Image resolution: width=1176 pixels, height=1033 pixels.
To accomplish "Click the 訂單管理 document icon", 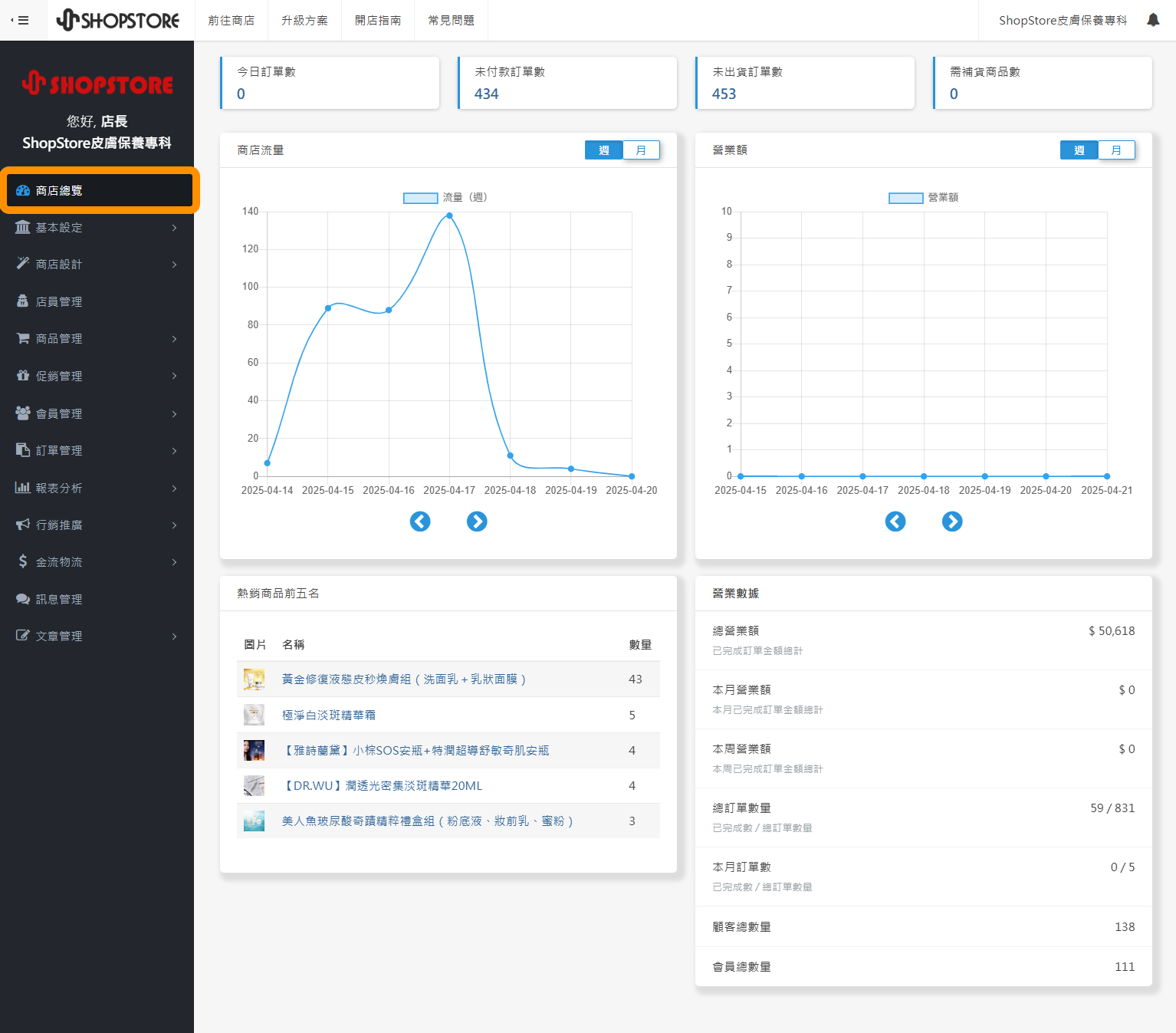I will coord(23,450).
